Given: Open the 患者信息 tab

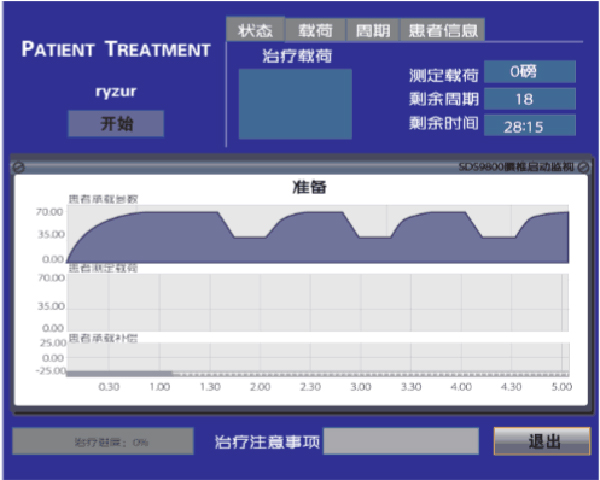Looking at the screenshot, I should pyautogui.click(x=443, y=30).
